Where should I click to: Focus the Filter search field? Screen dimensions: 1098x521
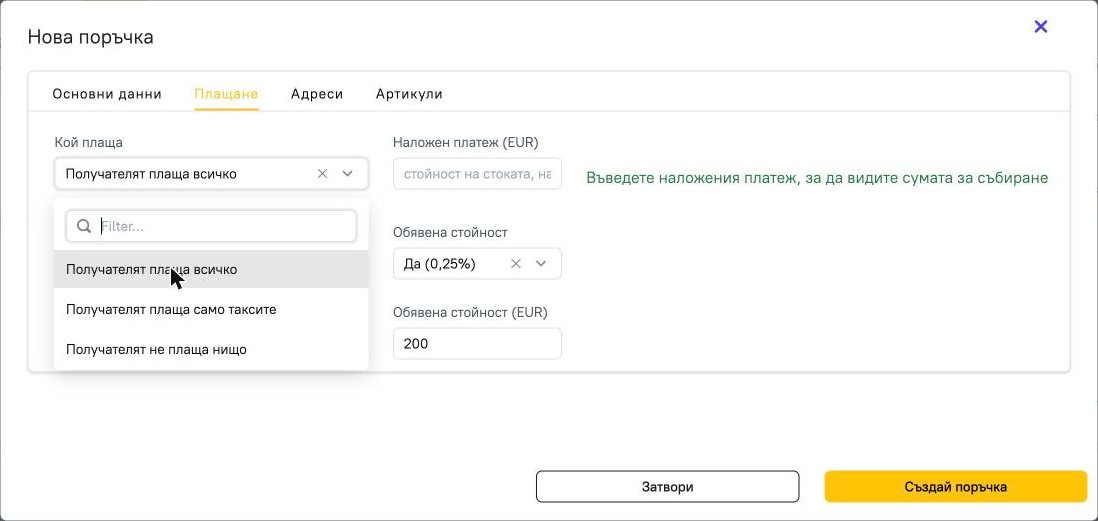coord(211,226)
